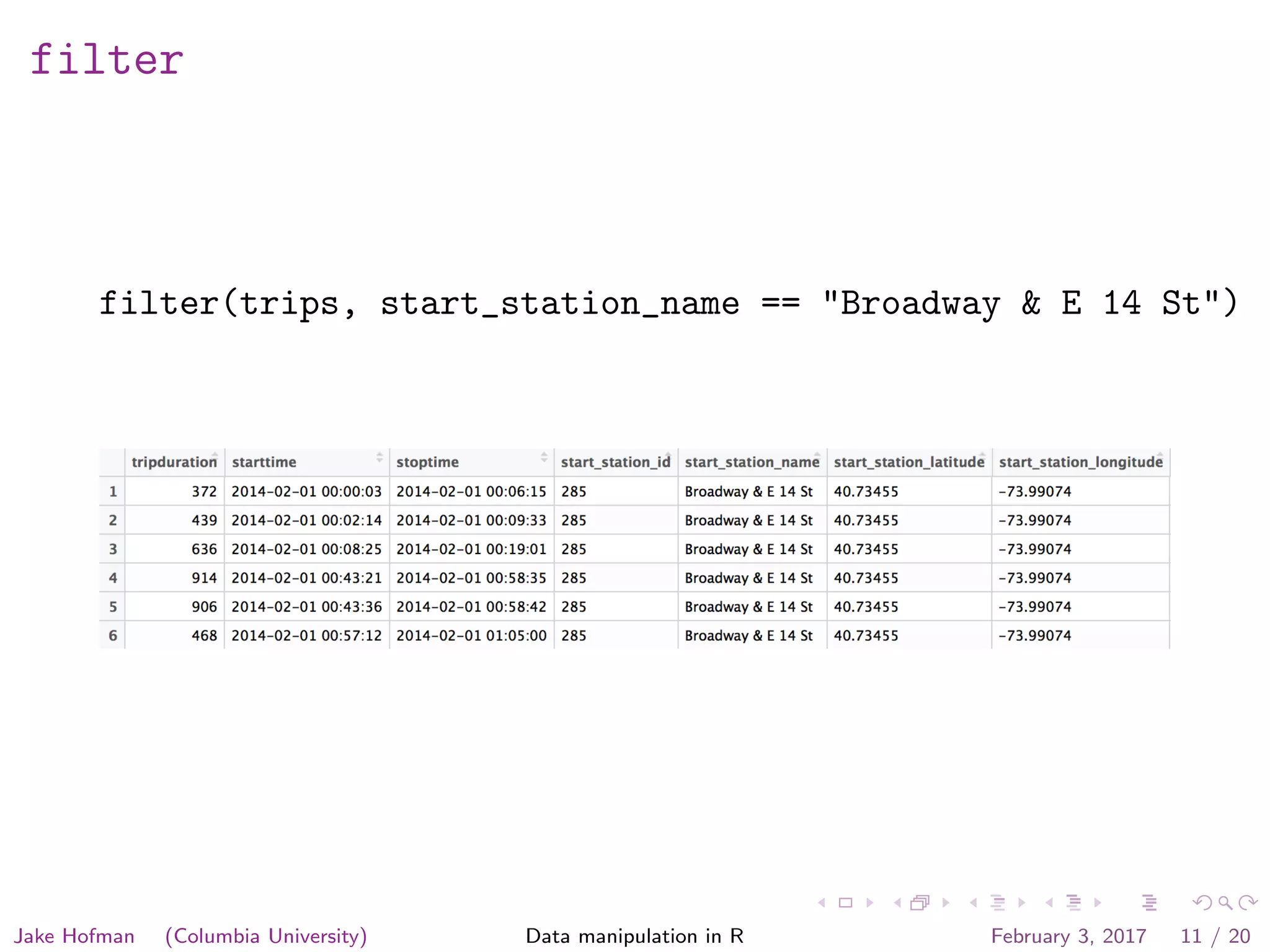Select row number 6 in table
This screenshot has width=1270, height=952.
point(112,635)
